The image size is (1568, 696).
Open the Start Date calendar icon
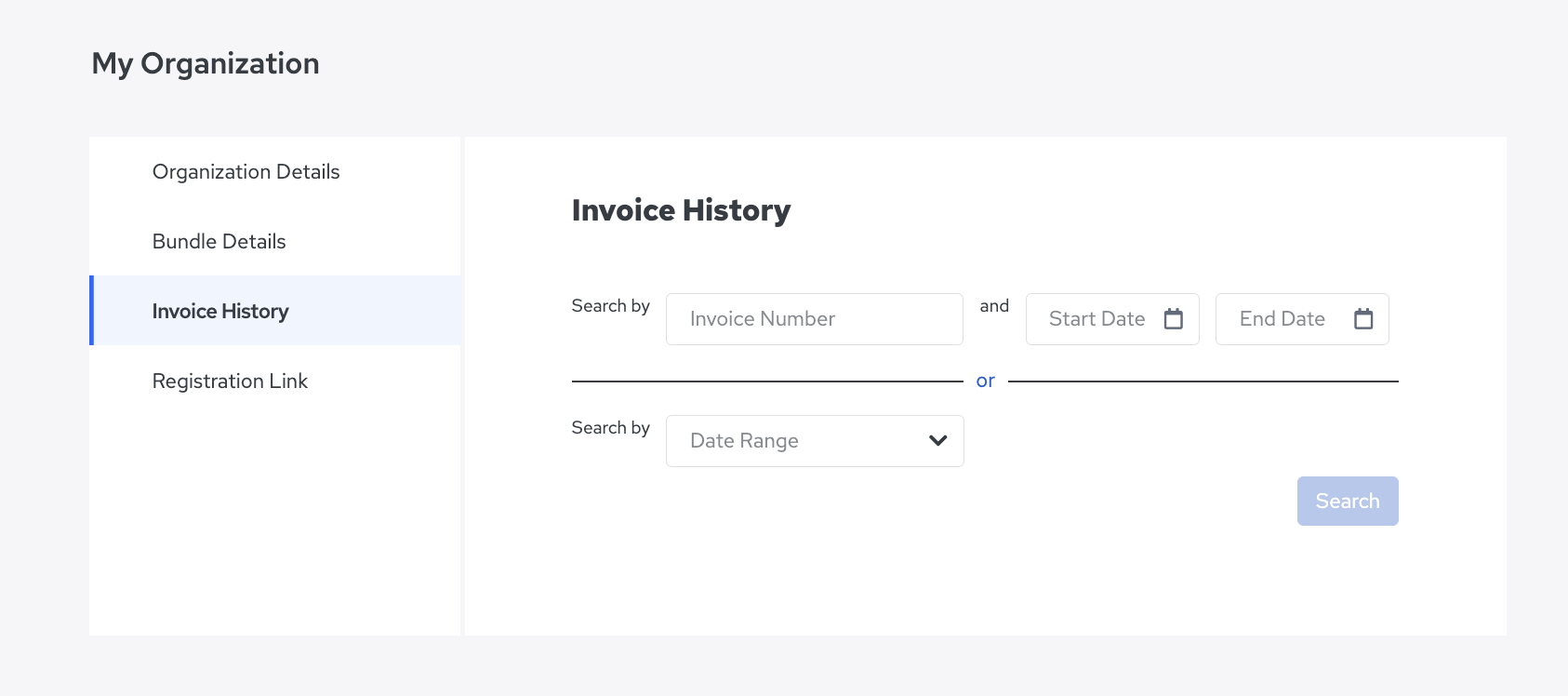(x=1174, y=318)
